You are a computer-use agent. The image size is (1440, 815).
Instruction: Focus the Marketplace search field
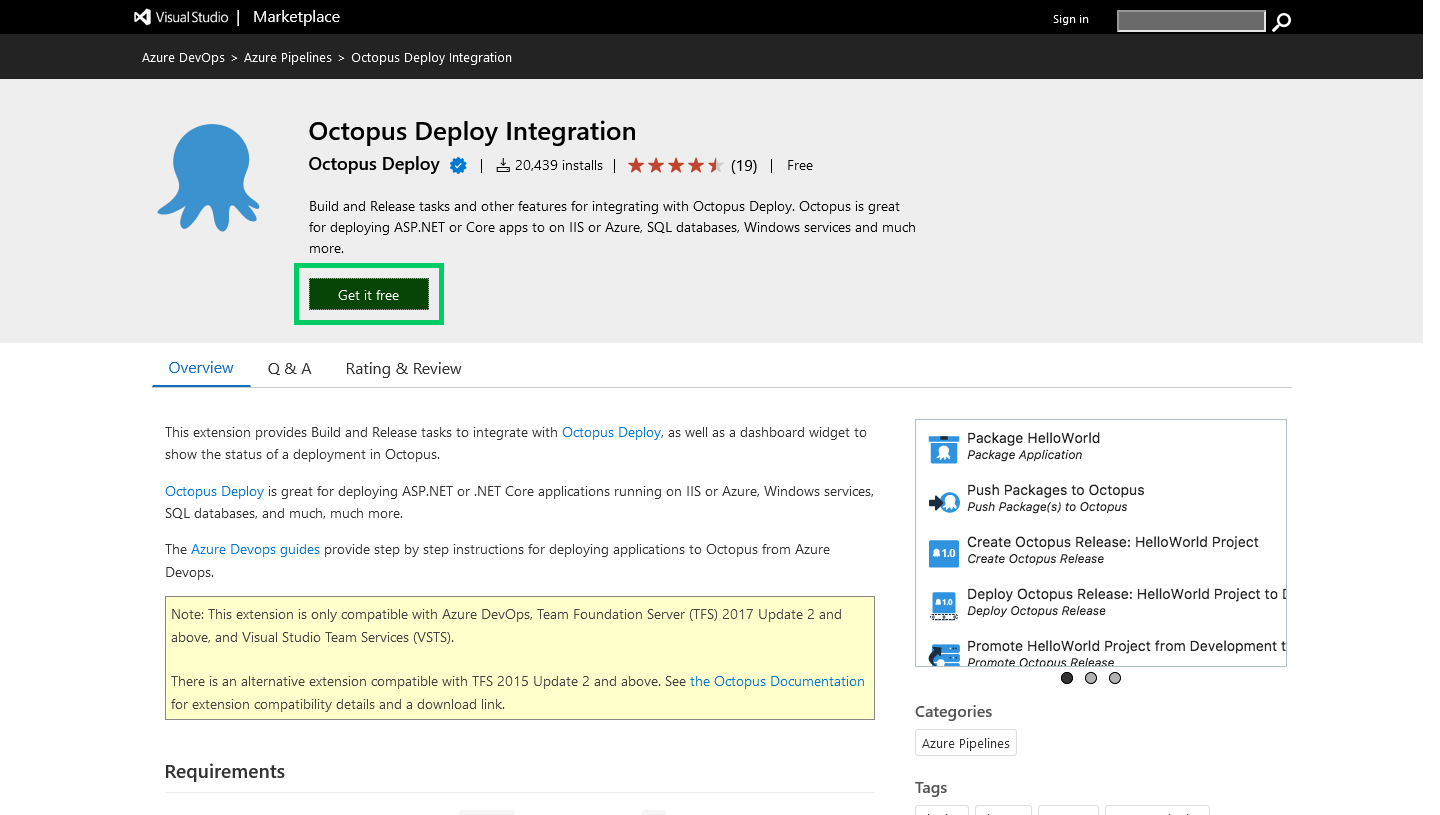point(1191,21)
